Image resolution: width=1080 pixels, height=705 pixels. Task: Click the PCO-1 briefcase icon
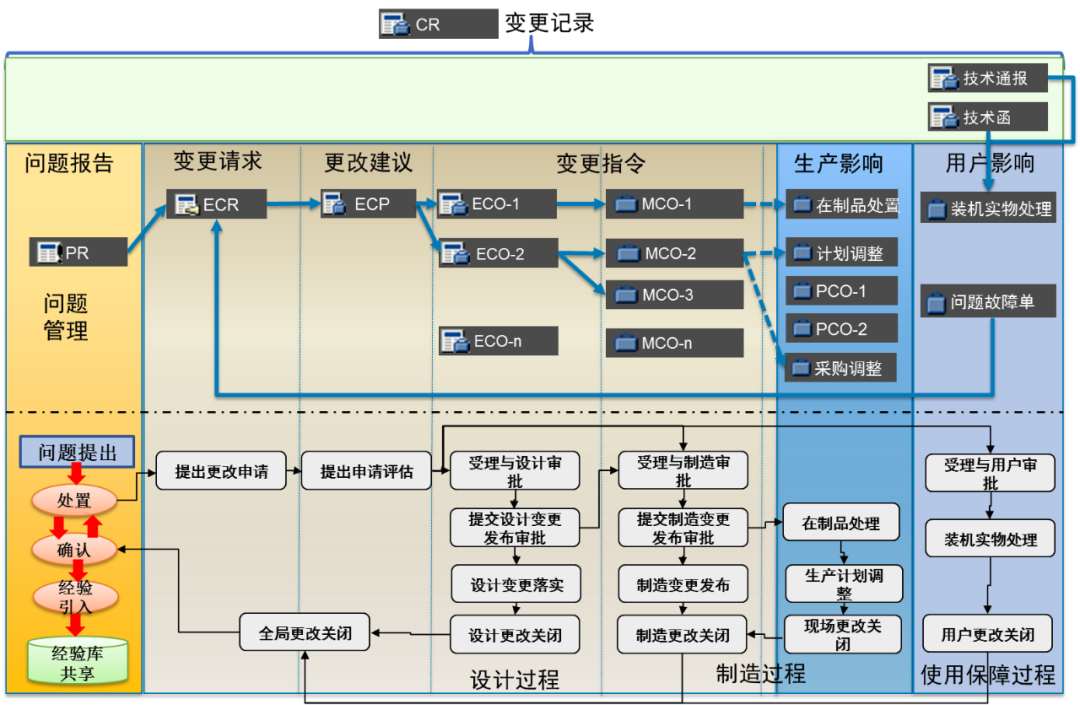802,291
